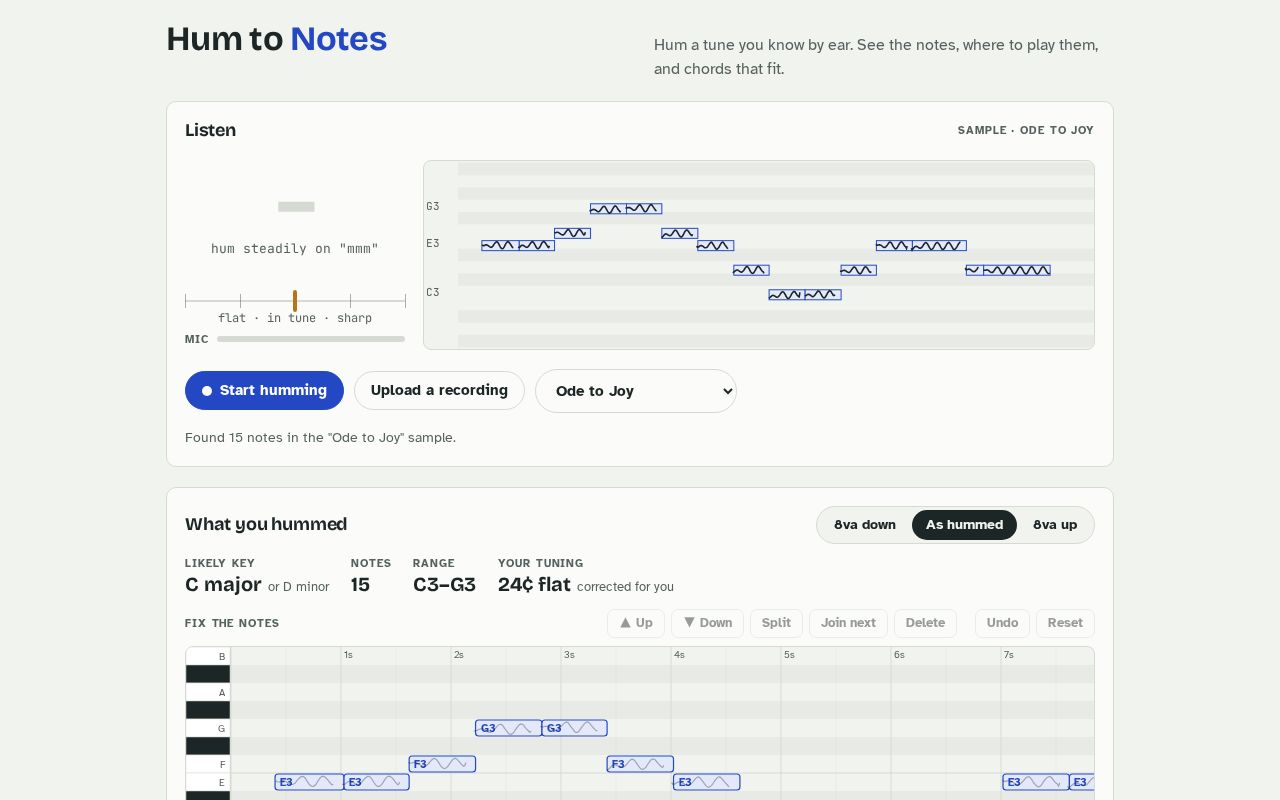Click the C major likely key value
This screenshot has width=1280, height=800.
tap(223, 585)
